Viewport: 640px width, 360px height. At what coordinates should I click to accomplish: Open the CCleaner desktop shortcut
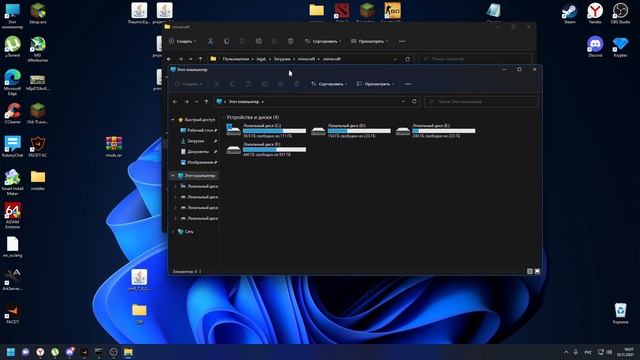(12, 113)
